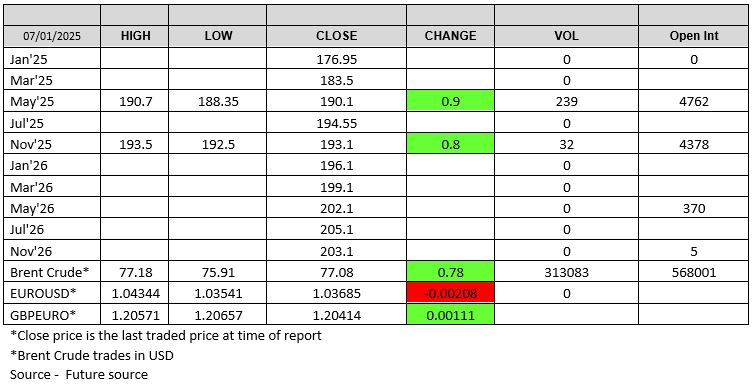The width and height of the screenshot is (755, 385).
Task: Click the red -0.00208 change cell
Action: [450, 293]
